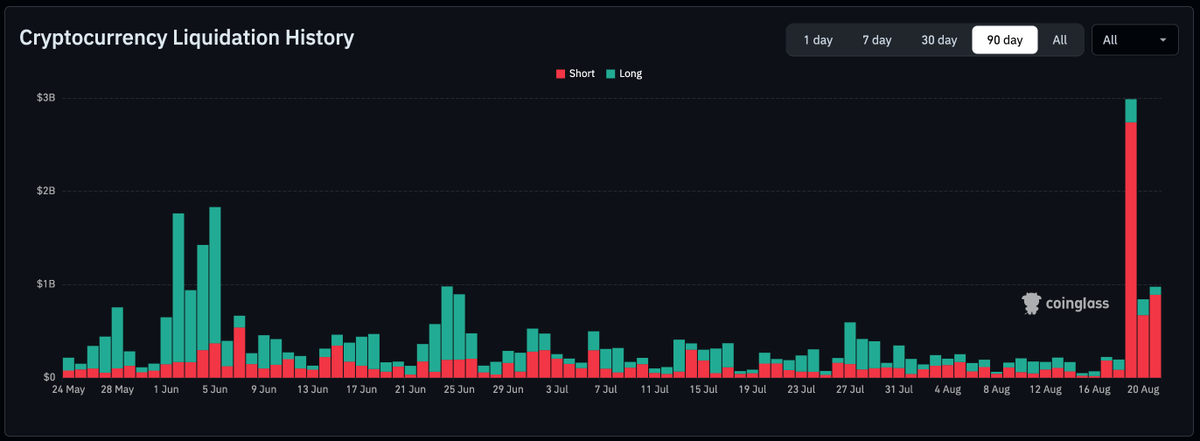Toggle the green Long legend series
Viewport: 1200px width, 441px height.
tap(624, 74)
